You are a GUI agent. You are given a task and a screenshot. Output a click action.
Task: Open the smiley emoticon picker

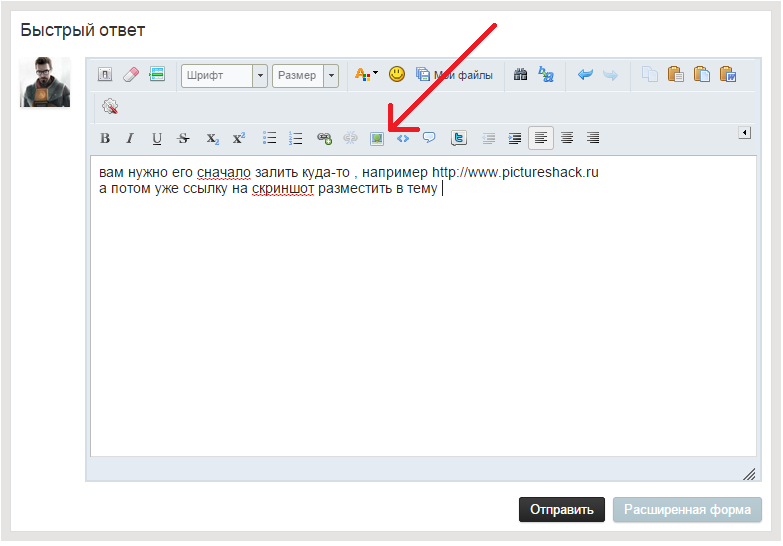397,74
